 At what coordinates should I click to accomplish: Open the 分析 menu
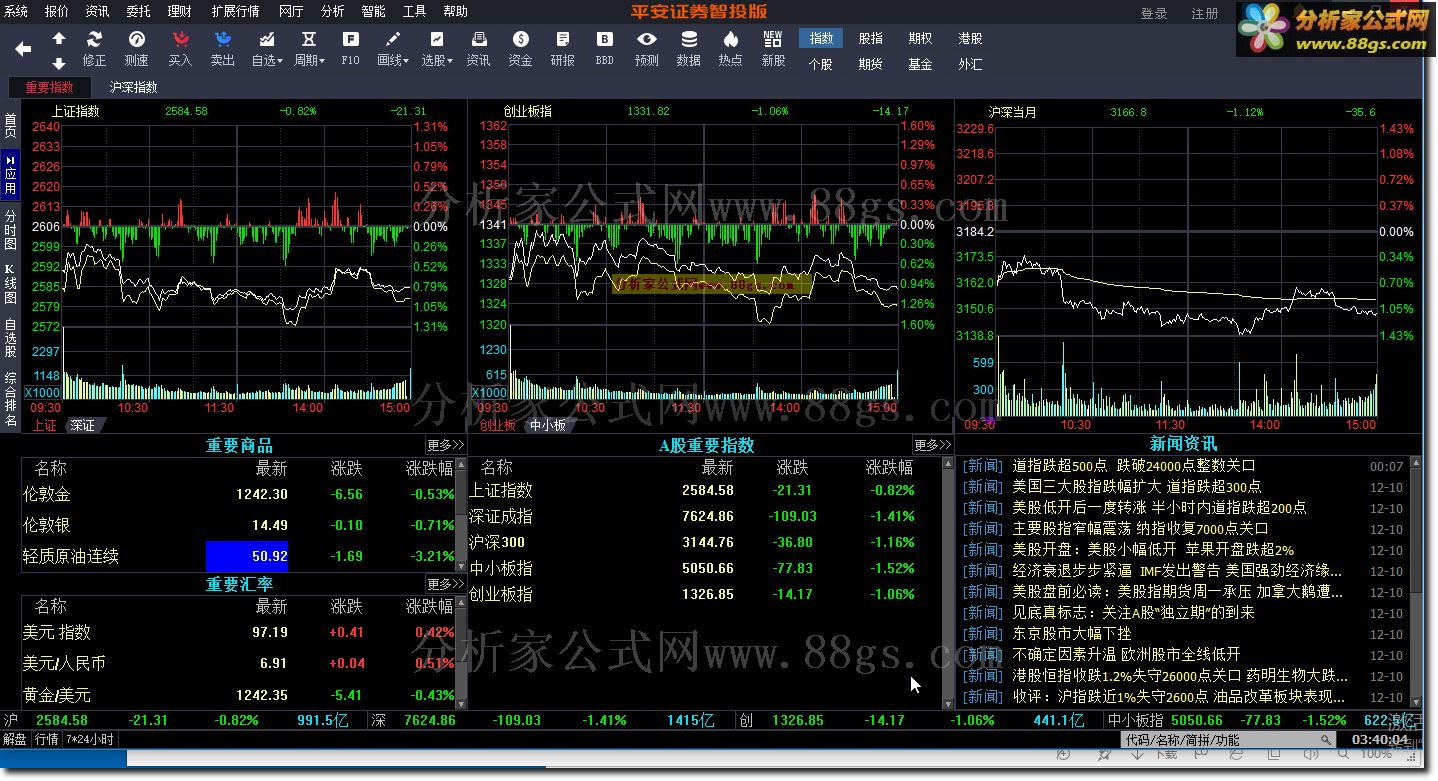pos(332,11)
